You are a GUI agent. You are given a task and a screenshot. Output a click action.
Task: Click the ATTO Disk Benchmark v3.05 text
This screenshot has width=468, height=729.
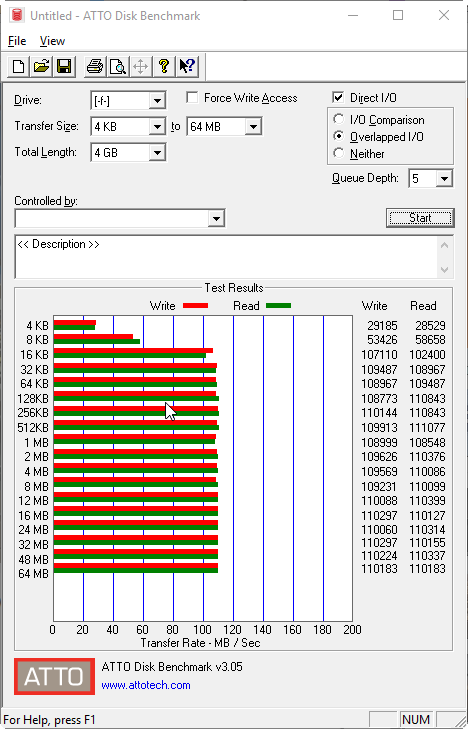pos(172,667)
